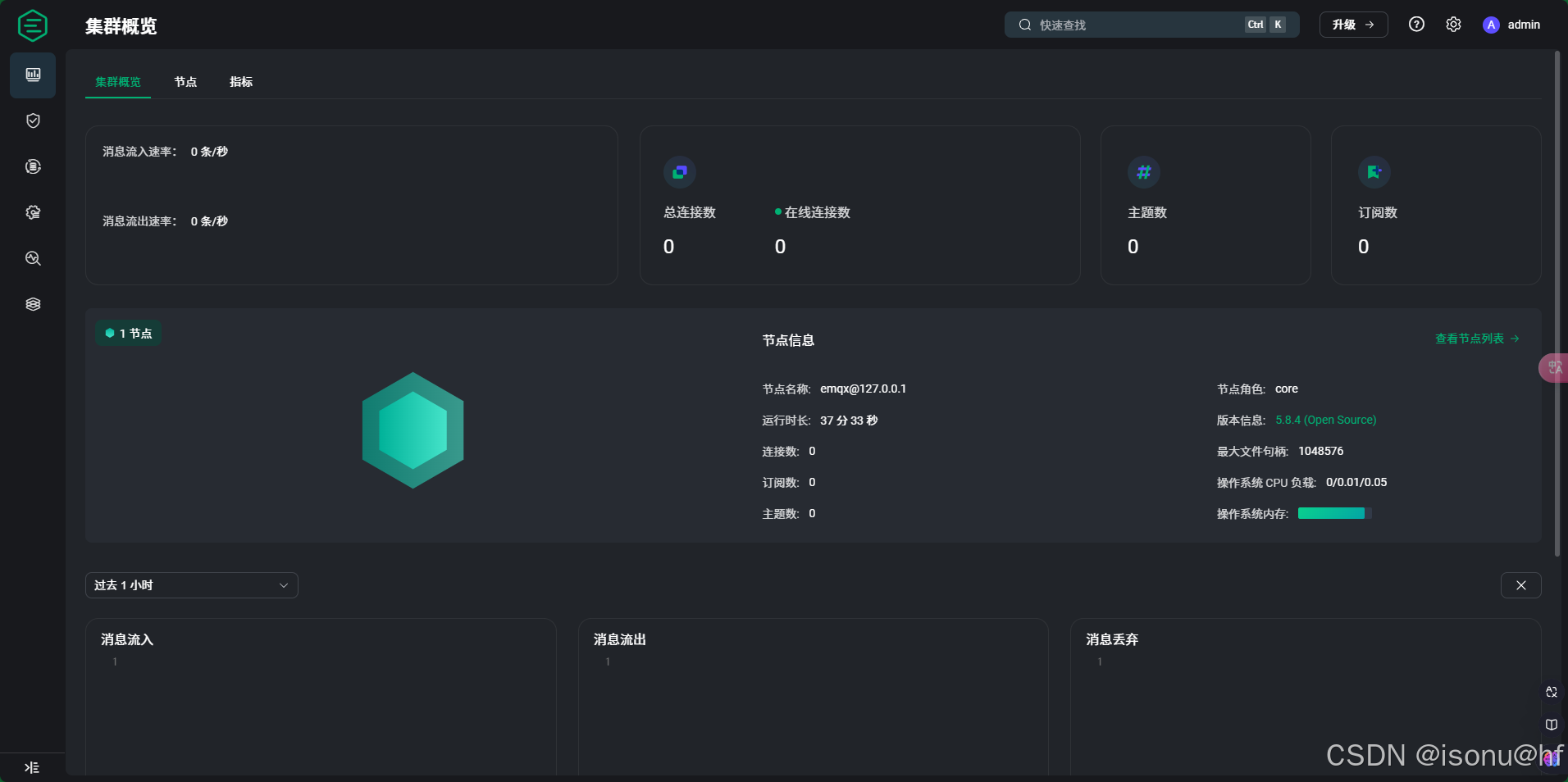Select the 集群概览 tab
This screenshot has width=1568, height=782.
click(x=118, y=82)
